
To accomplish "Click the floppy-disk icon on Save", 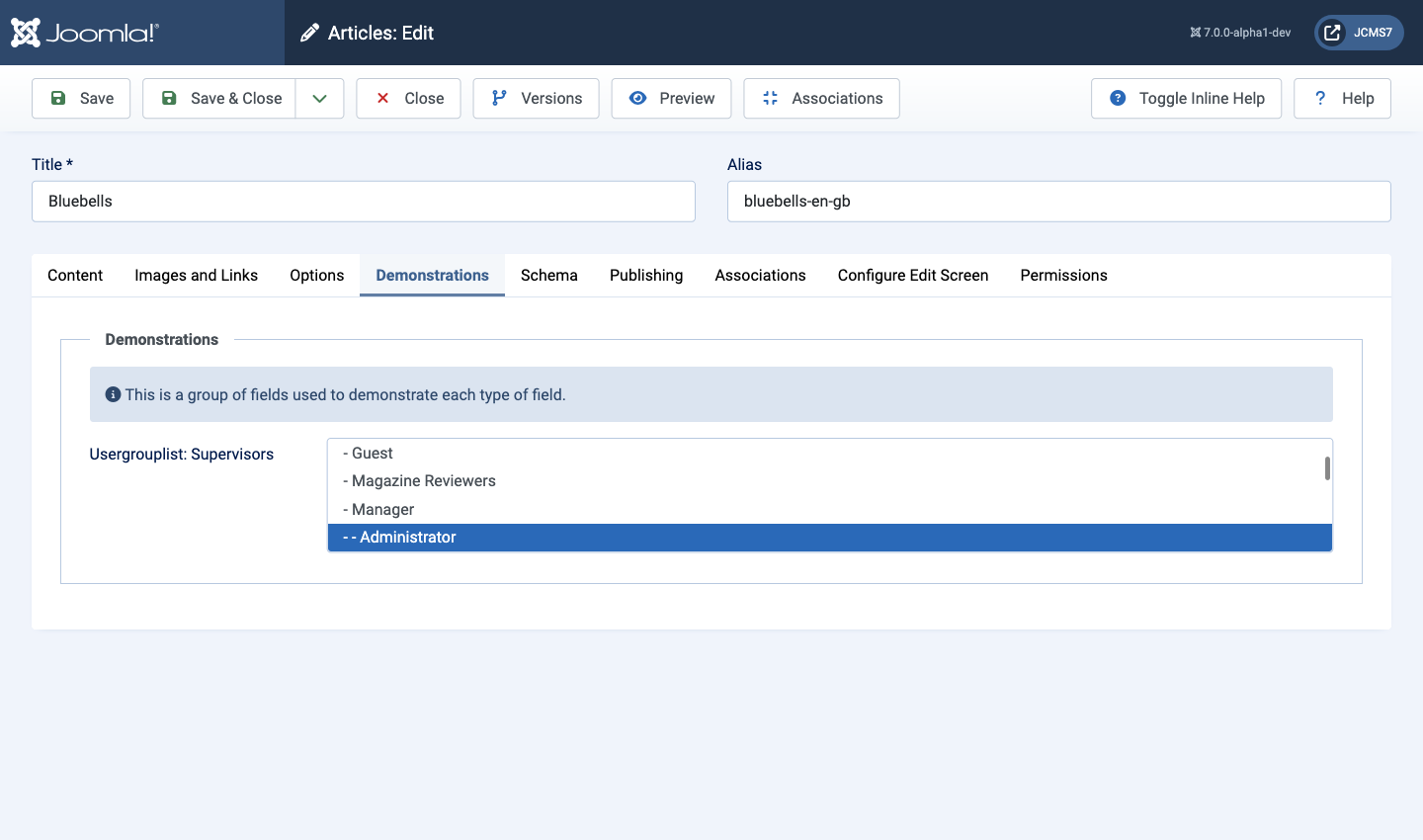I will tap(58, 98).
